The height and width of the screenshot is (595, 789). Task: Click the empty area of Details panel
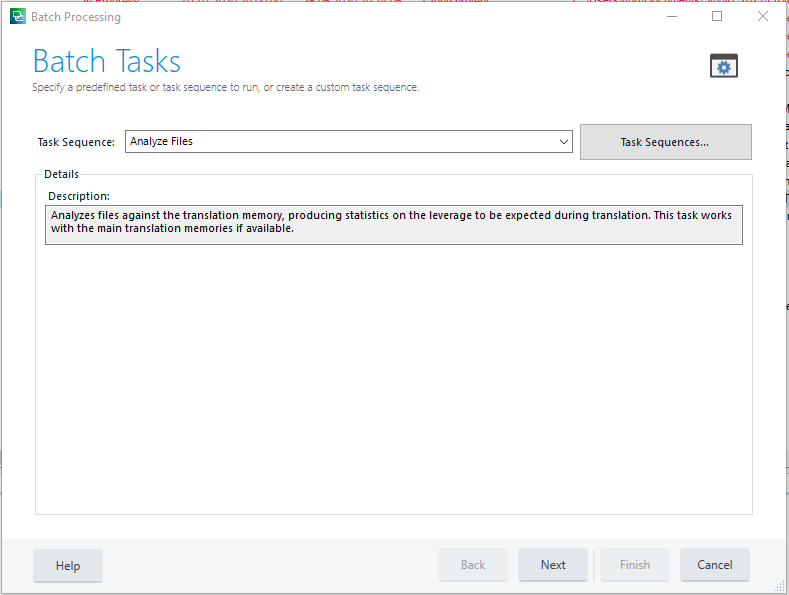tap(393, 380)
